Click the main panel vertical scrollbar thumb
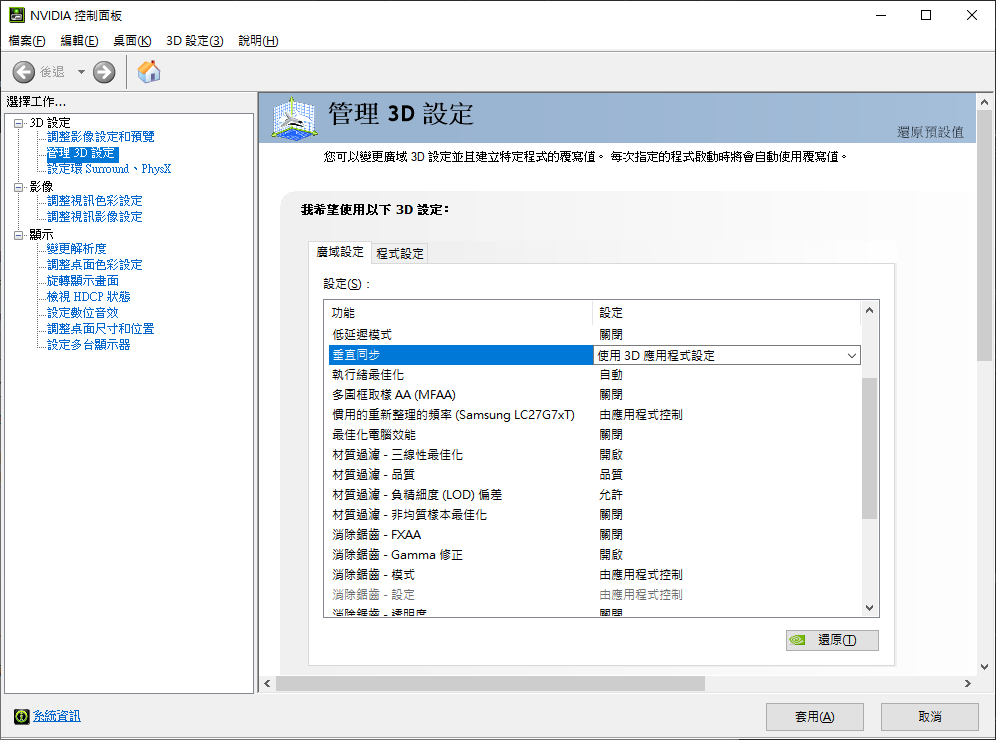Viewport: 996px width, 740px height. 985,235
